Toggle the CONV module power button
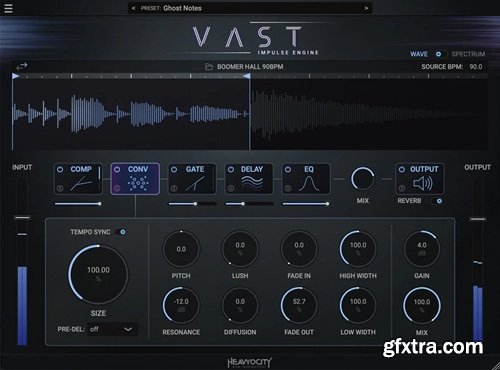The image size is (500, 370). tap(117, 169)
